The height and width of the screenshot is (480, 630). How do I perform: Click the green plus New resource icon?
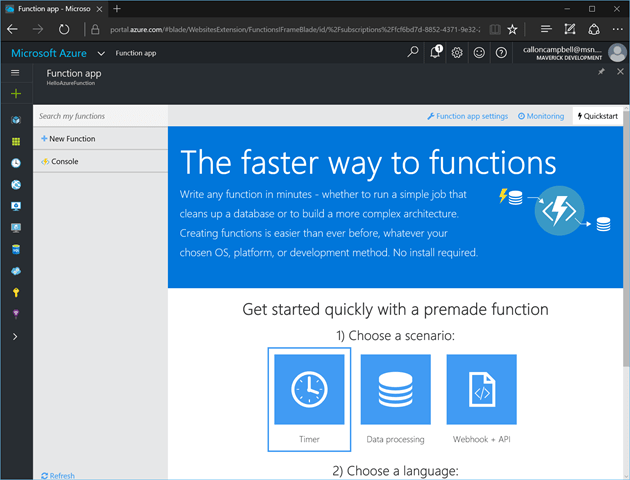coord(15,94)
